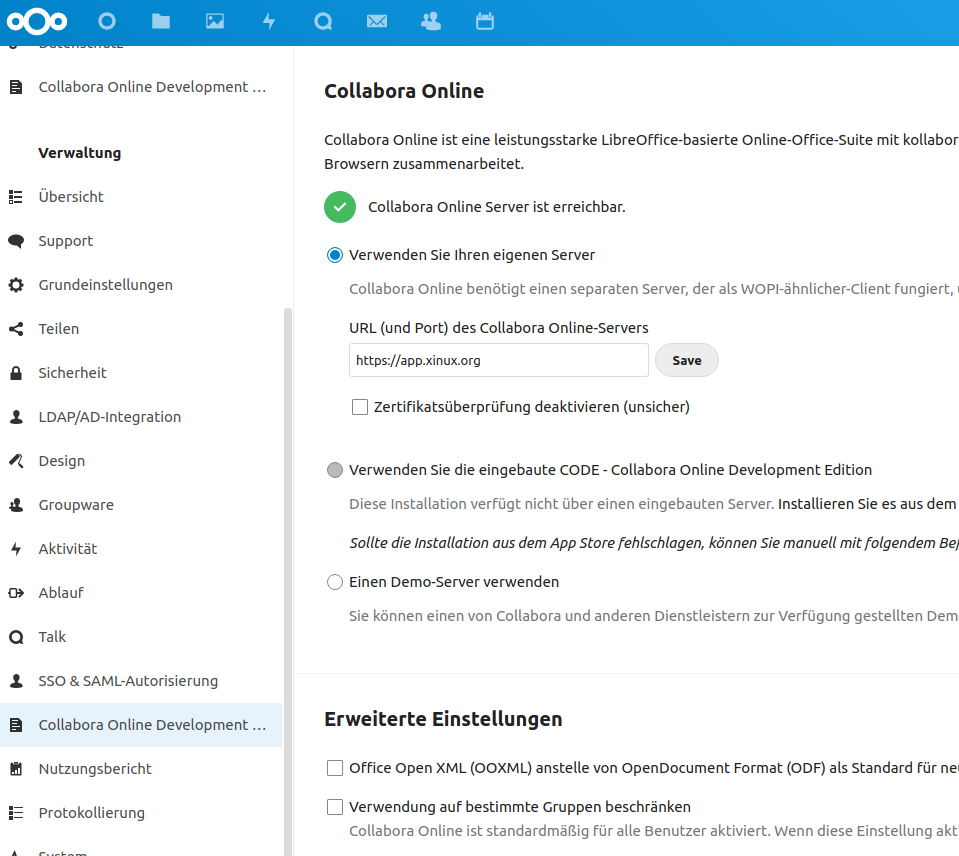
Task: Click the sidebar vertical scrollbar
Action: pyautogui.click(x=288, y=580)
